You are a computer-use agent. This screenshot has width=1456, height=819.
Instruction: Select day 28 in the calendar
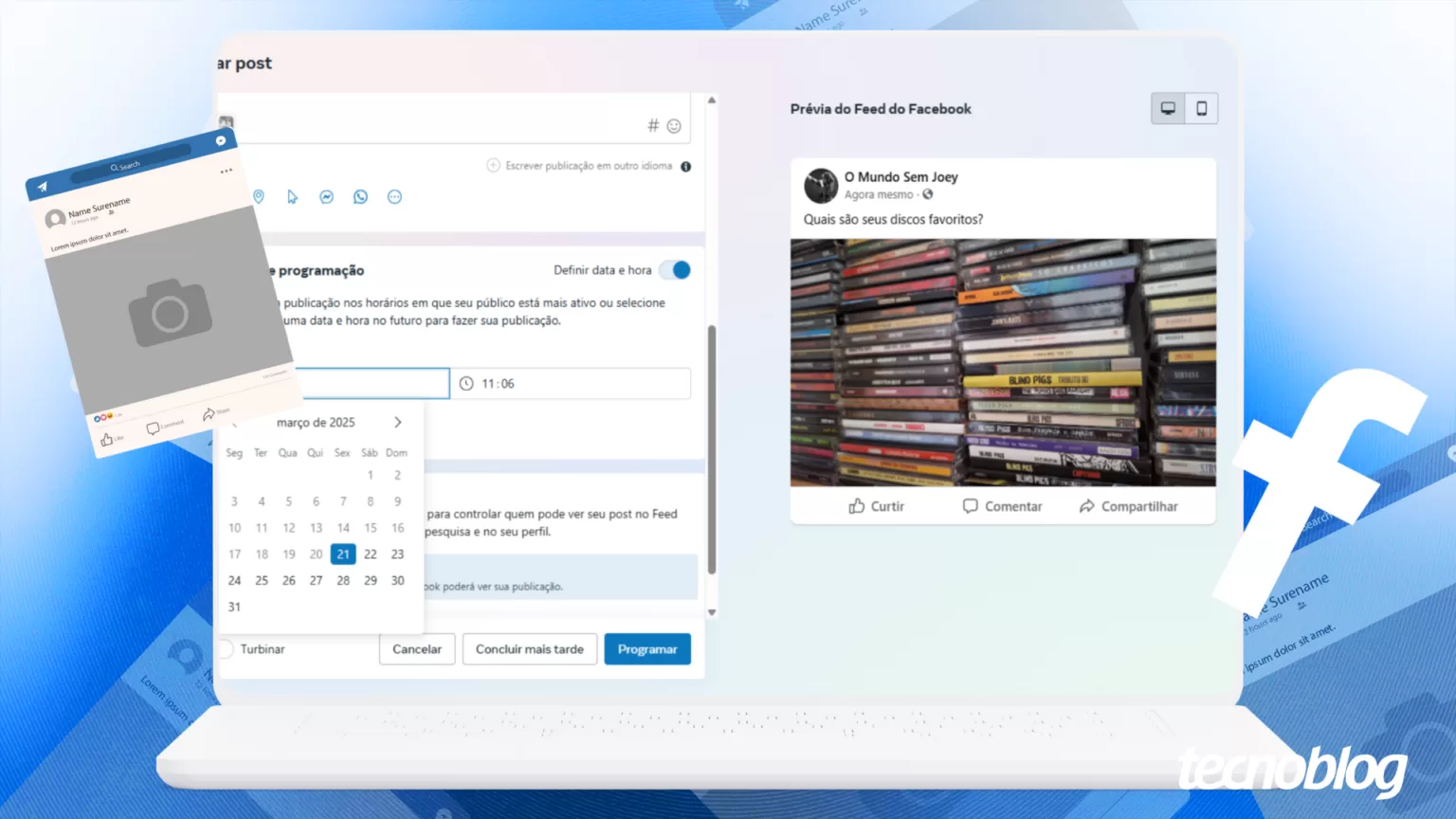[343, 580]
